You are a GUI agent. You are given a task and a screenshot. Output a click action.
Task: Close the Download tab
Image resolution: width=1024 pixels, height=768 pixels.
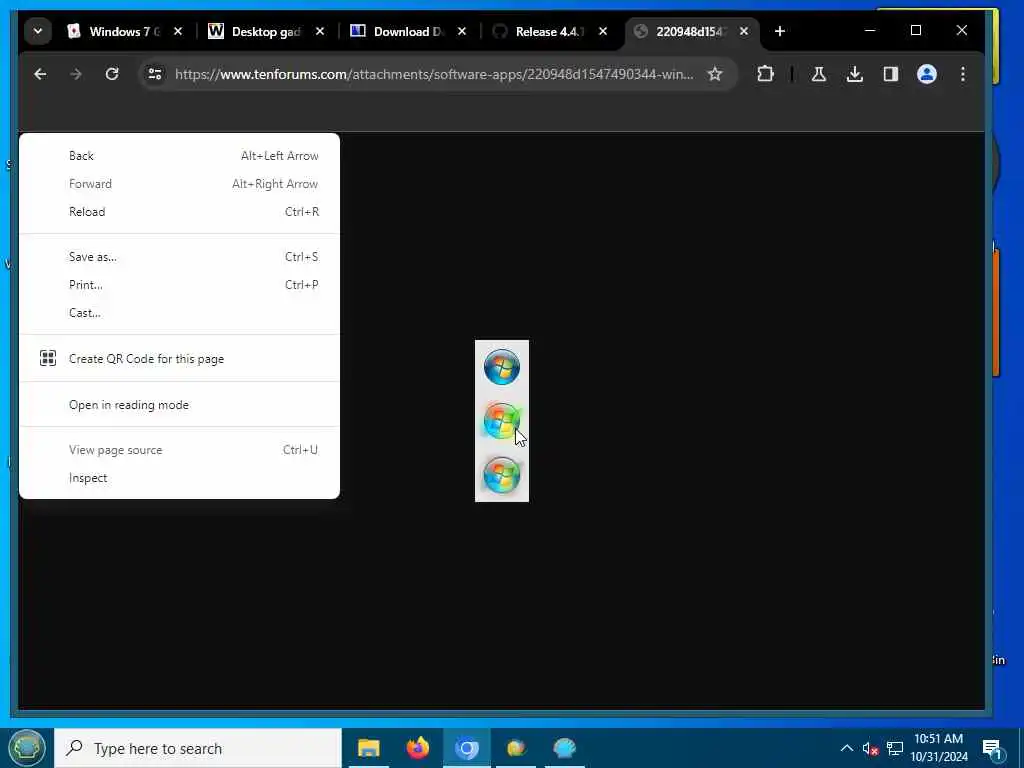(x=462, y=31)
